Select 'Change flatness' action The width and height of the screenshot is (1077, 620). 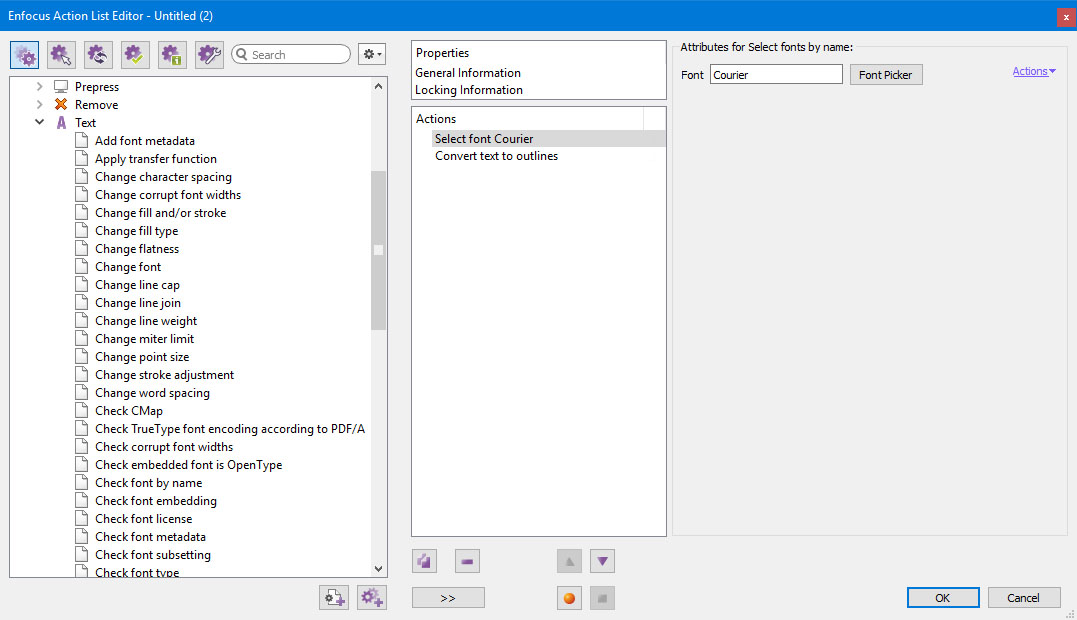tap(137, 249)
